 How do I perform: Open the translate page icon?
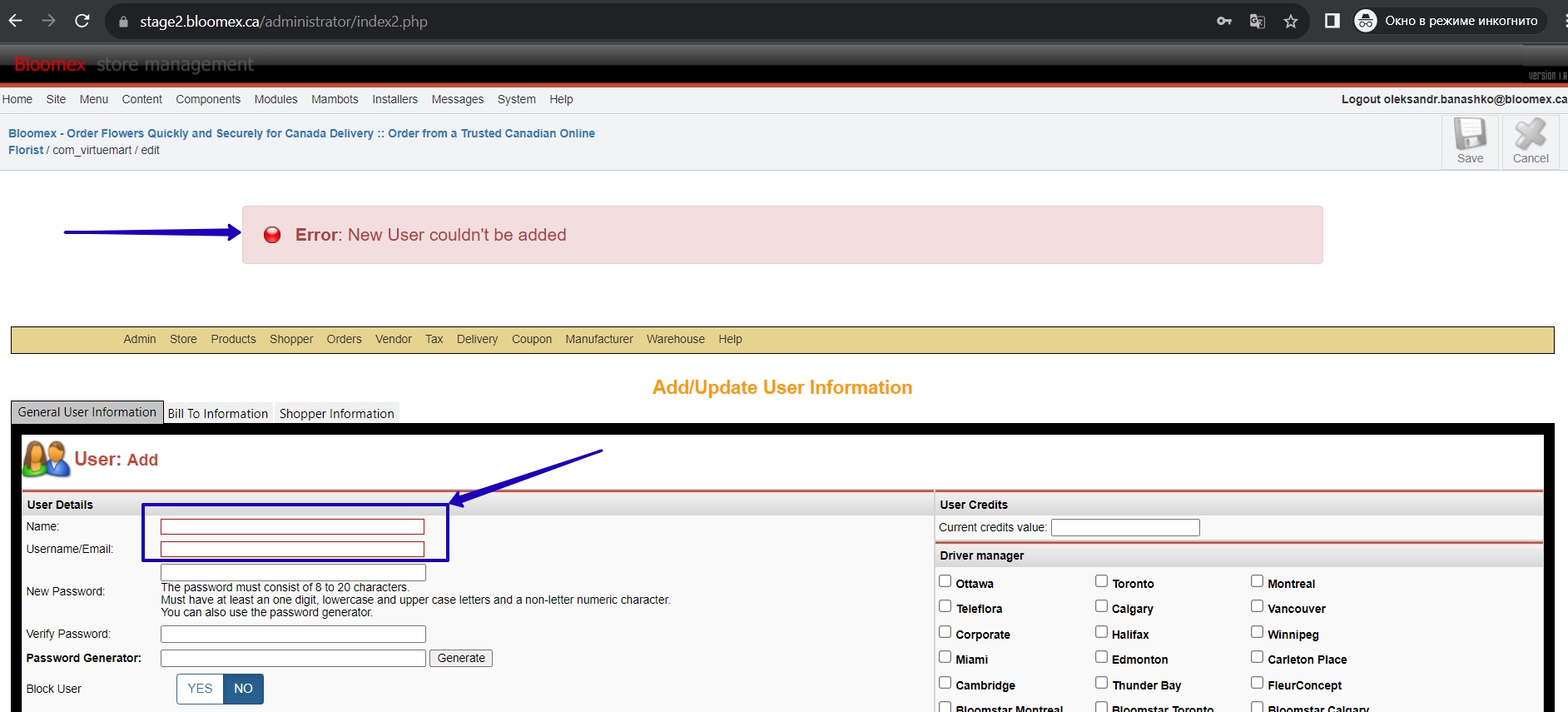tap(1258, 22)
